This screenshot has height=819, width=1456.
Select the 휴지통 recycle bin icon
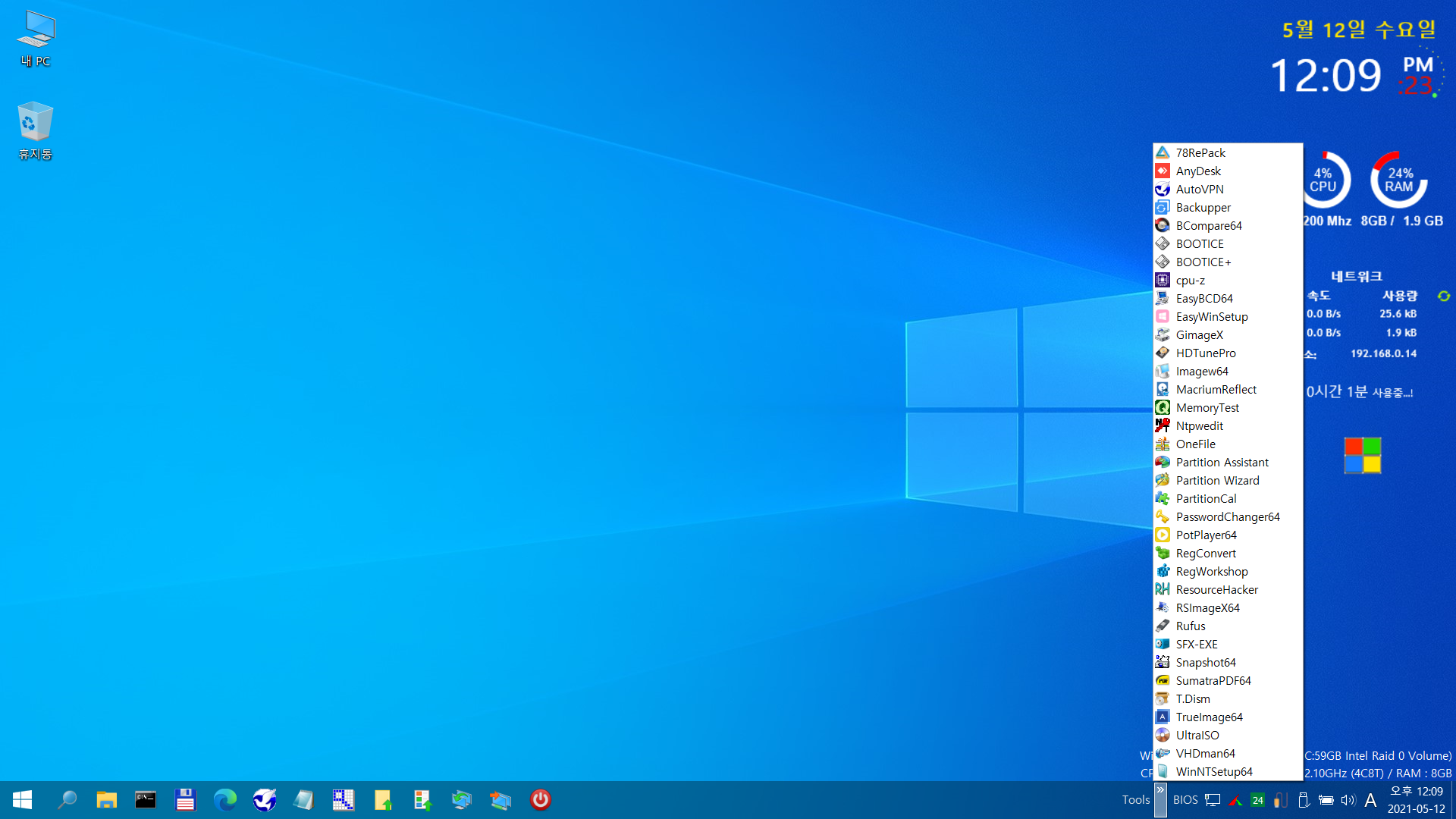tap(36, 131)
